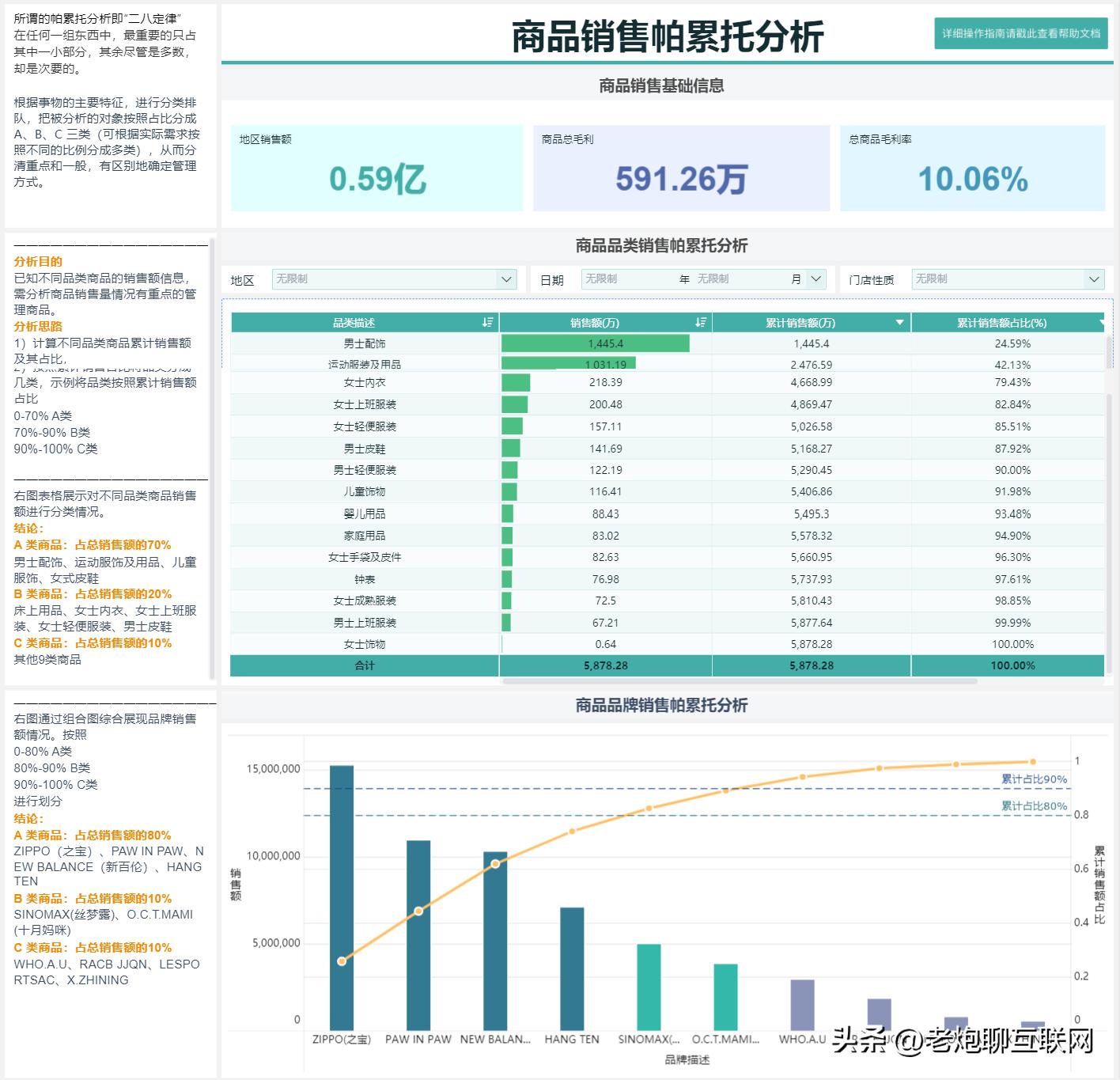
Task: Open the 月 month dropdown in date filter
Action: click(x=815, y=279)
